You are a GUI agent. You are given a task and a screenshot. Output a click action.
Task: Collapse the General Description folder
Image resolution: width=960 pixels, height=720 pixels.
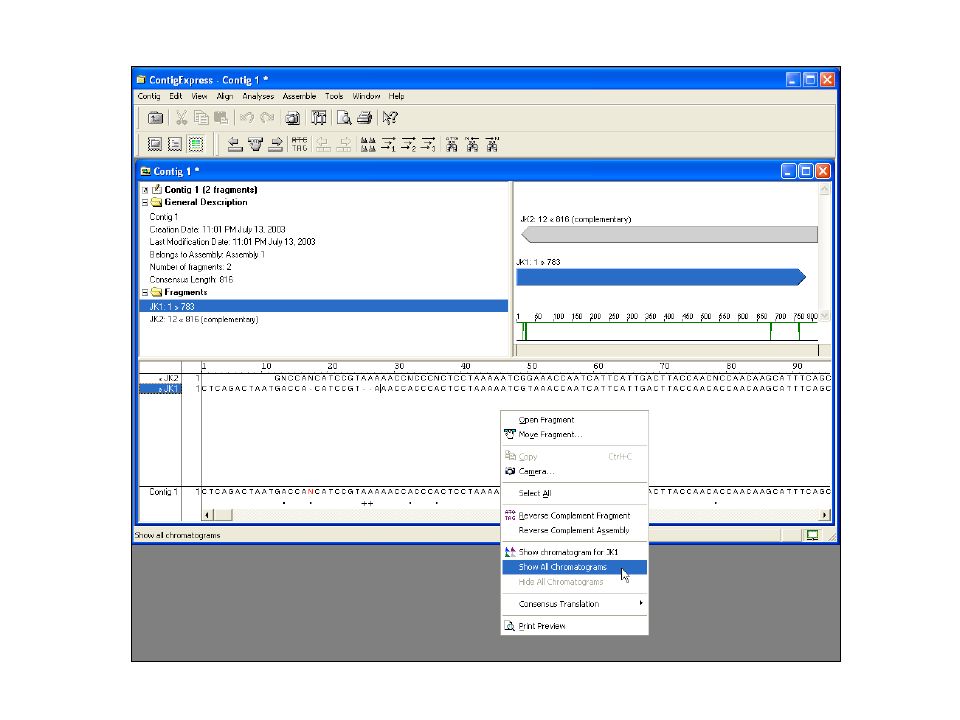pos(145,203)
